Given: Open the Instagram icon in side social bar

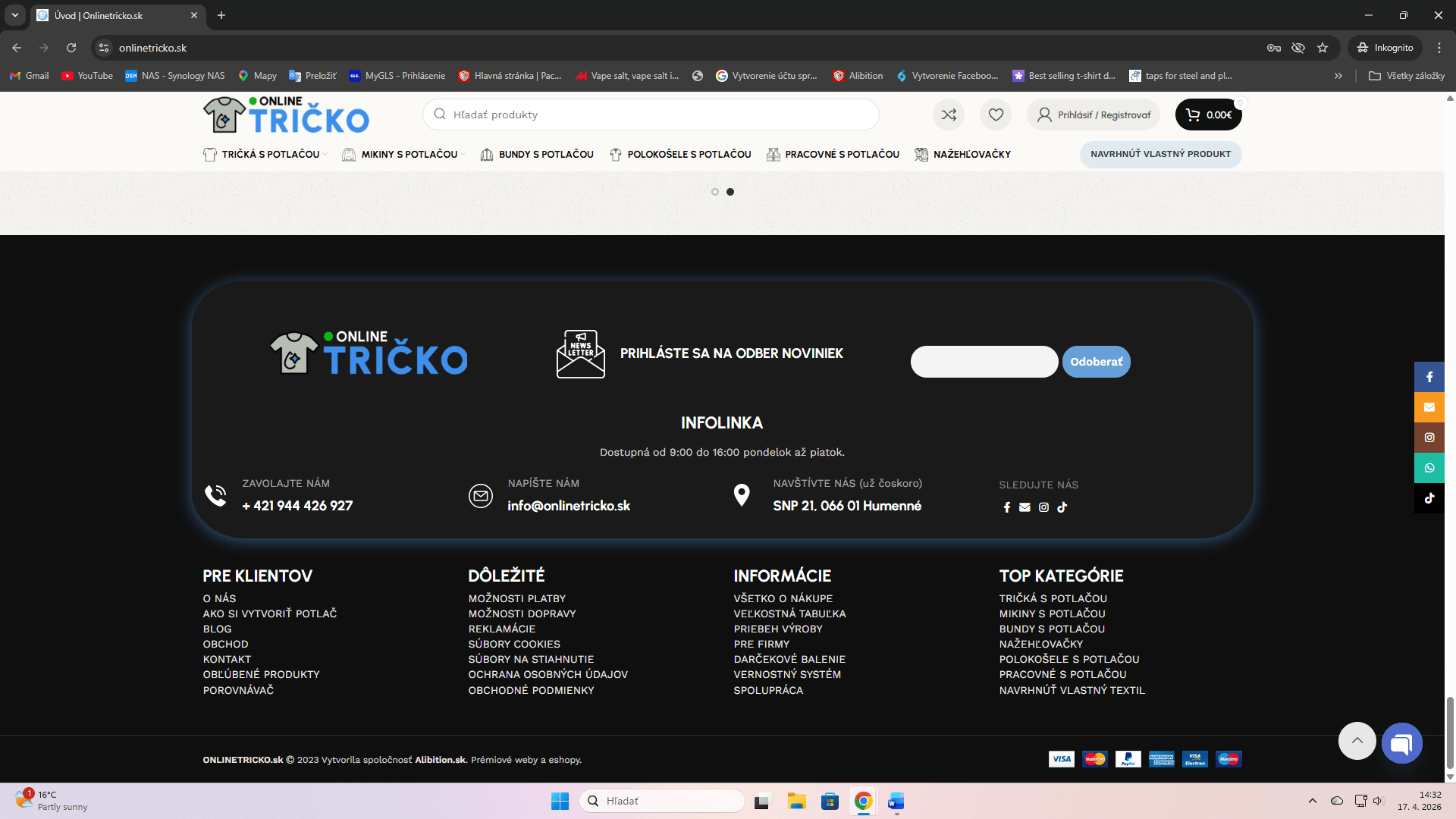Looking at the screenshot, I should [1429, 438].
